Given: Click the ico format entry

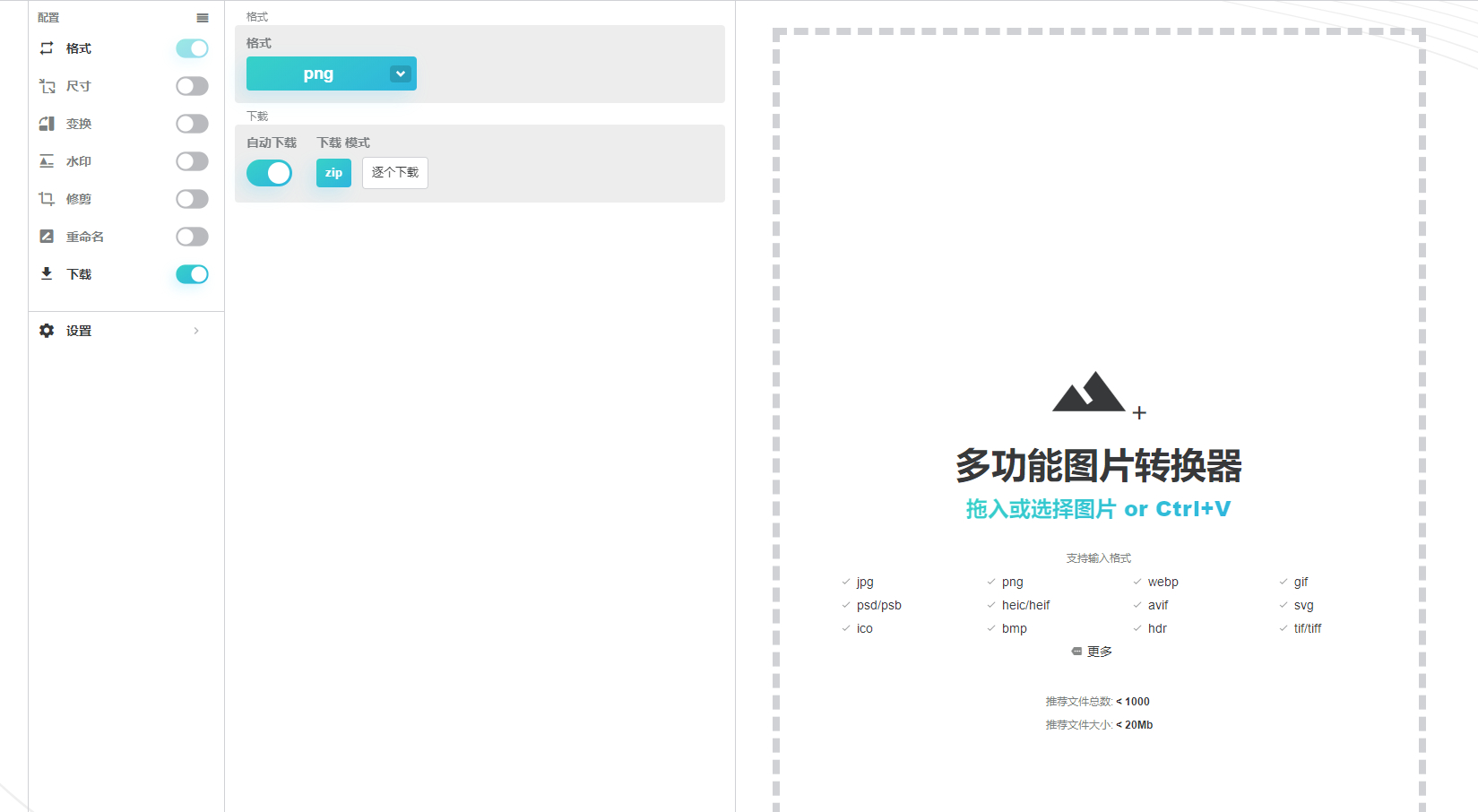Looking at the screenshot, I should 865,628.
